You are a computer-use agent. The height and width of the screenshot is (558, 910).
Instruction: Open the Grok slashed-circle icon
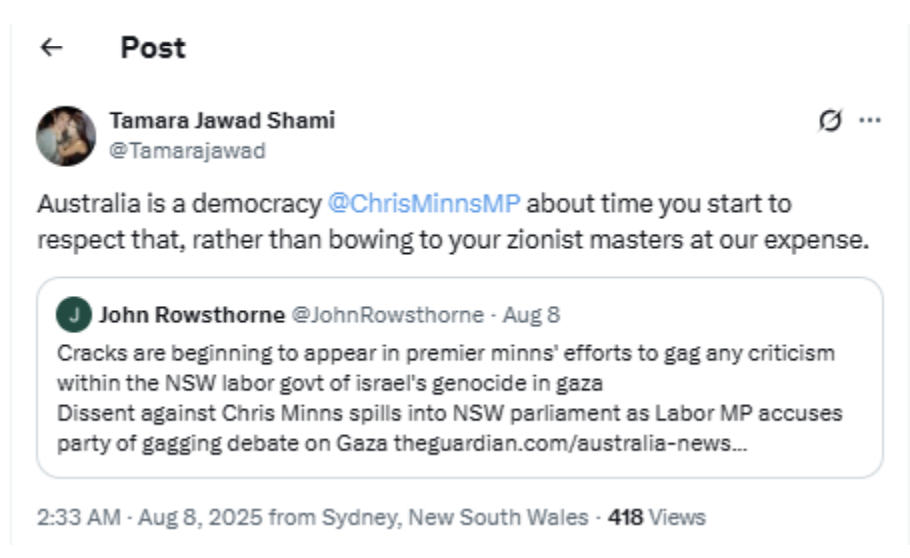(829, 121)
